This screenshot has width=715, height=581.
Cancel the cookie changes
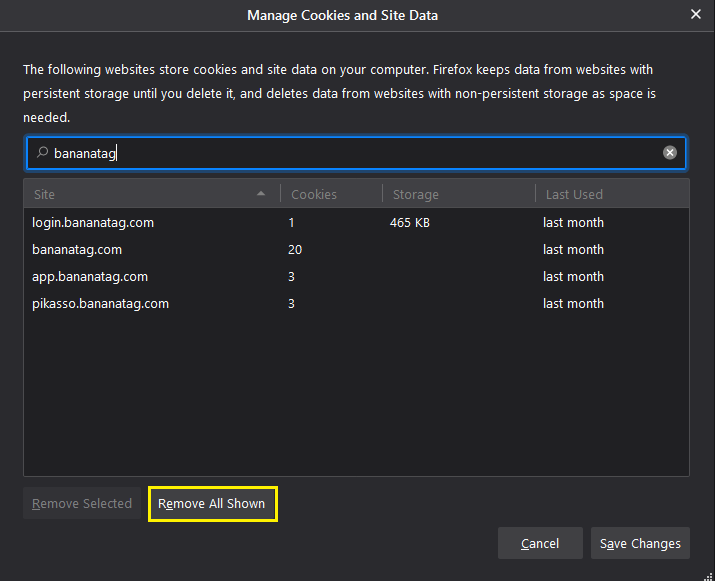(x=540, y=543)
